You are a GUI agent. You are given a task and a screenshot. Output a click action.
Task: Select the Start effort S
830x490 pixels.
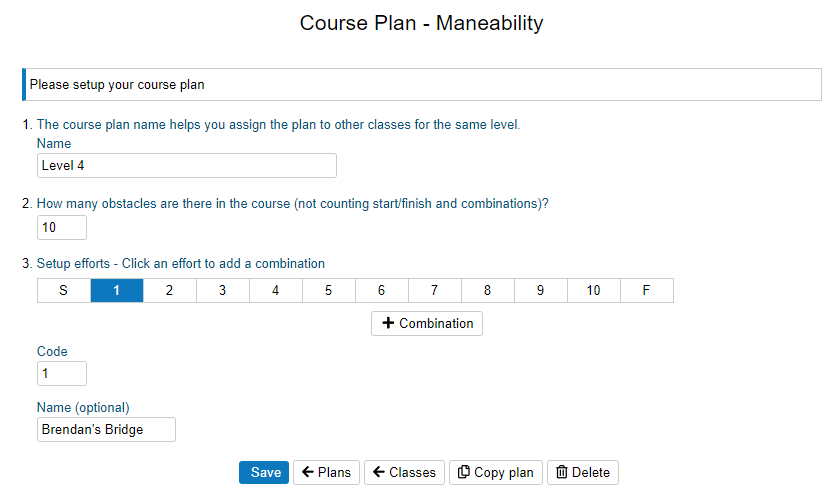[64, 290]
